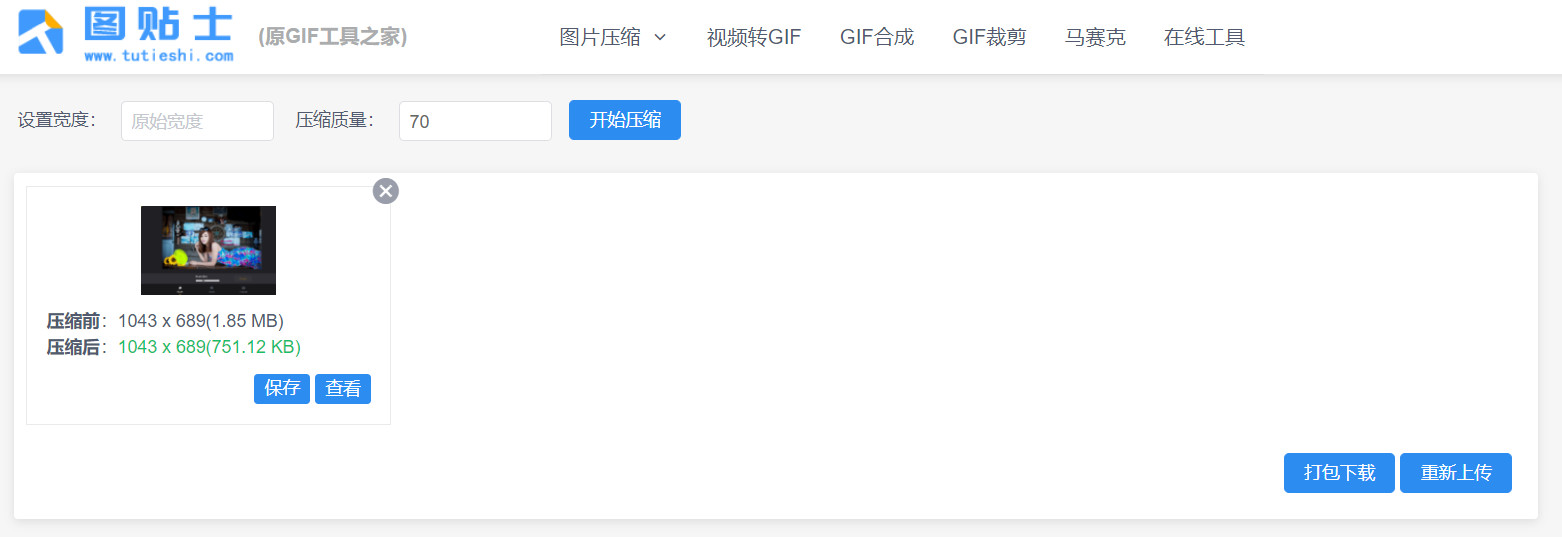The image size is (1562, 537).
Task: Click 重新上传 to upload again
Action: tap(1455, 473)
